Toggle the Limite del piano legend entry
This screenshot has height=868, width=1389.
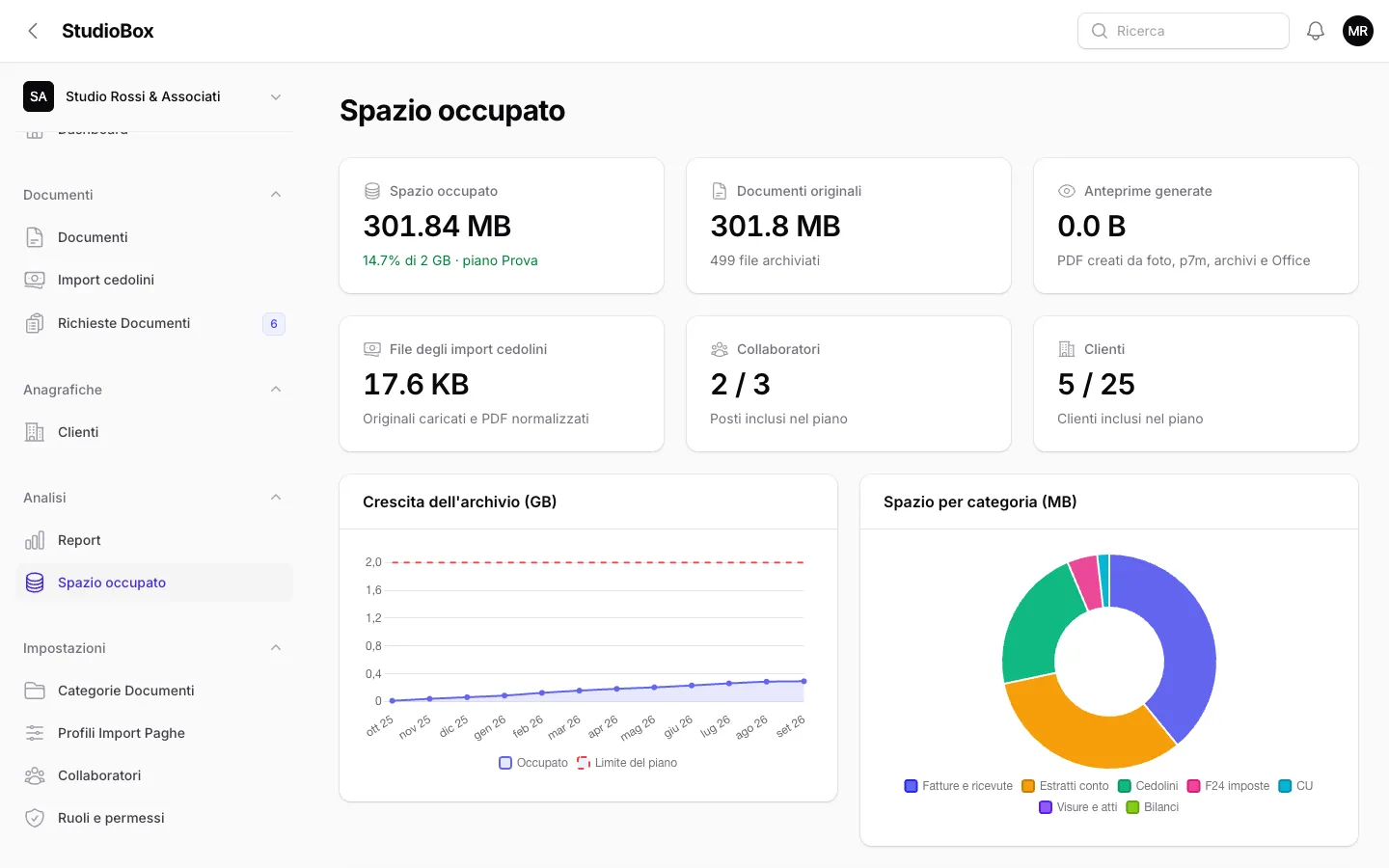(x=627, y=763)
